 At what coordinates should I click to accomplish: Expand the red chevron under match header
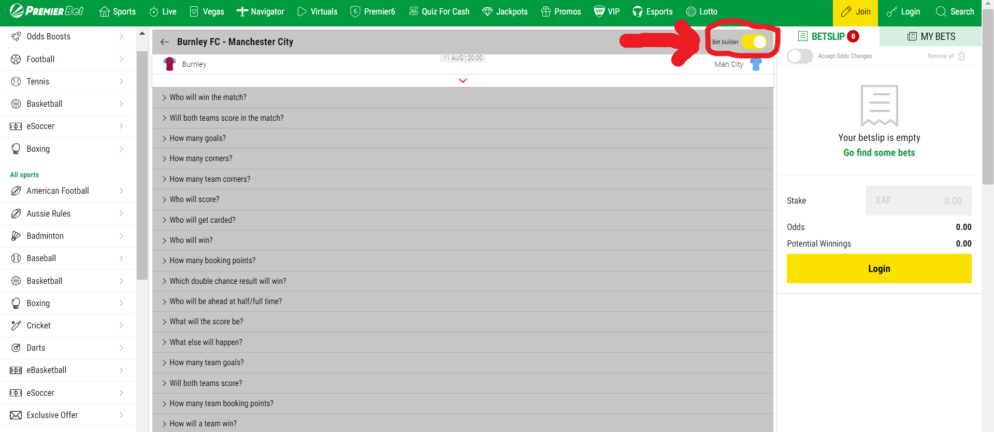(462, 80)
